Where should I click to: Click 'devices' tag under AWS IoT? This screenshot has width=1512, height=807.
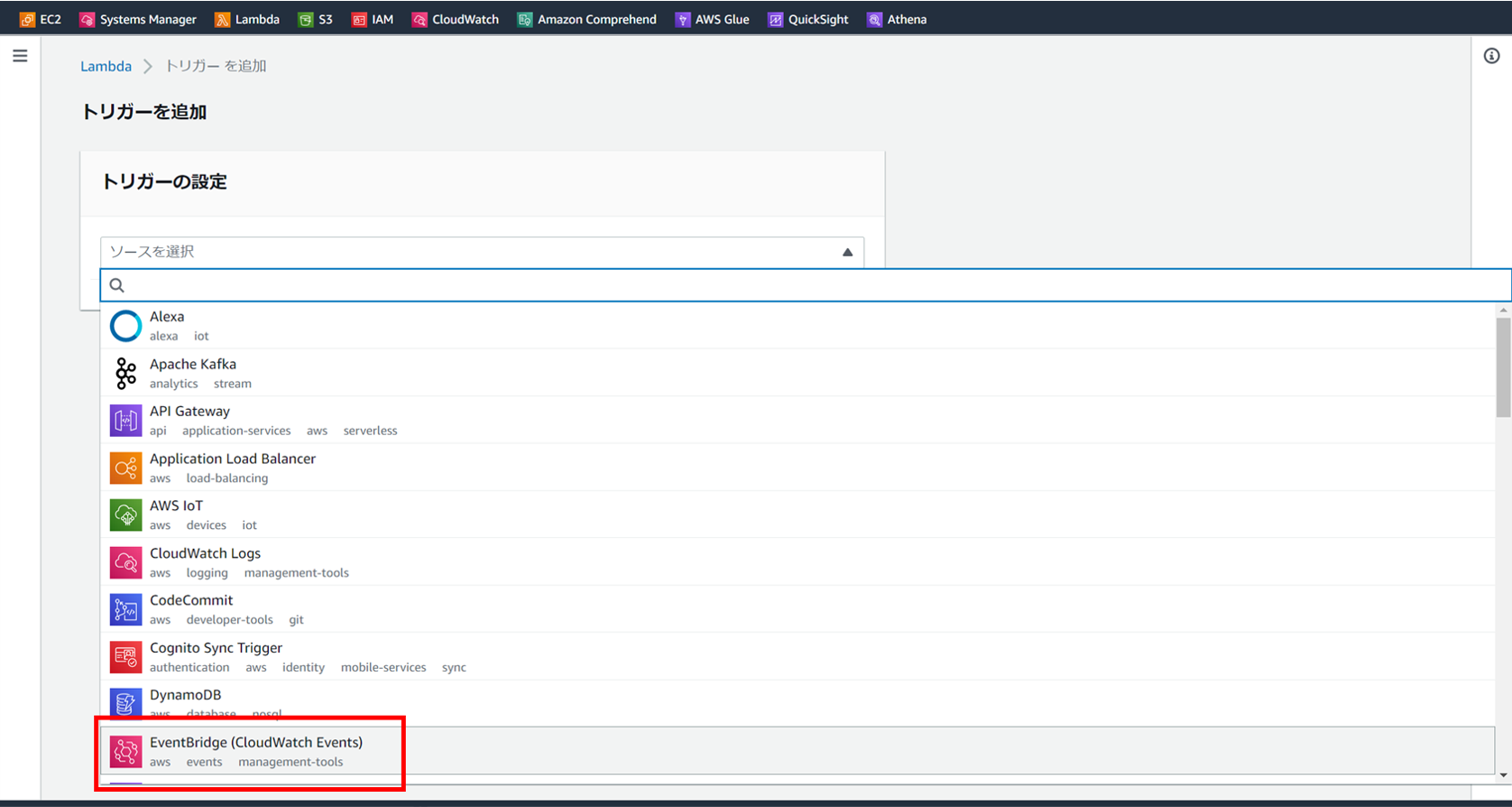(207, 525)
